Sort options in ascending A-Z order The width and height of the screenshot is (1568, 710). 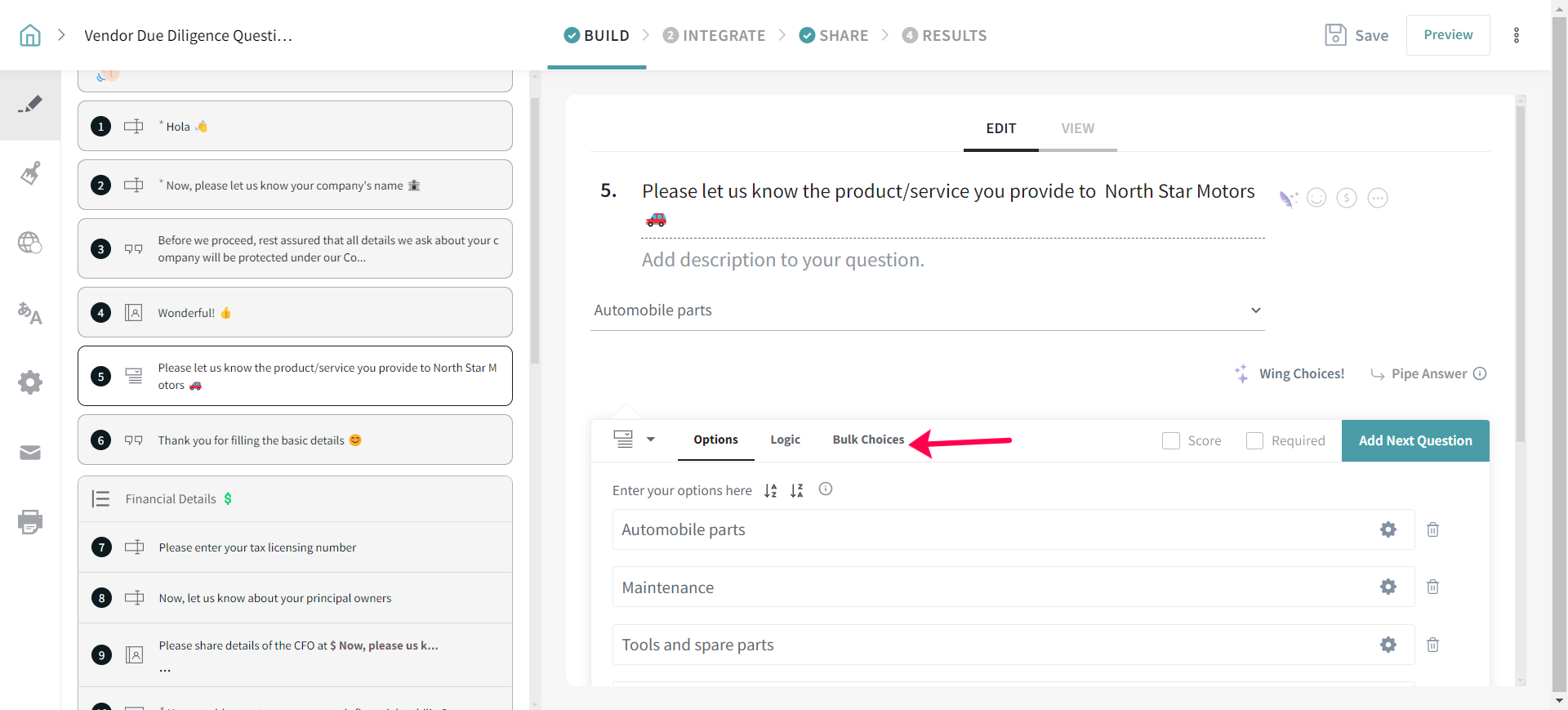[x=770, y=490]
